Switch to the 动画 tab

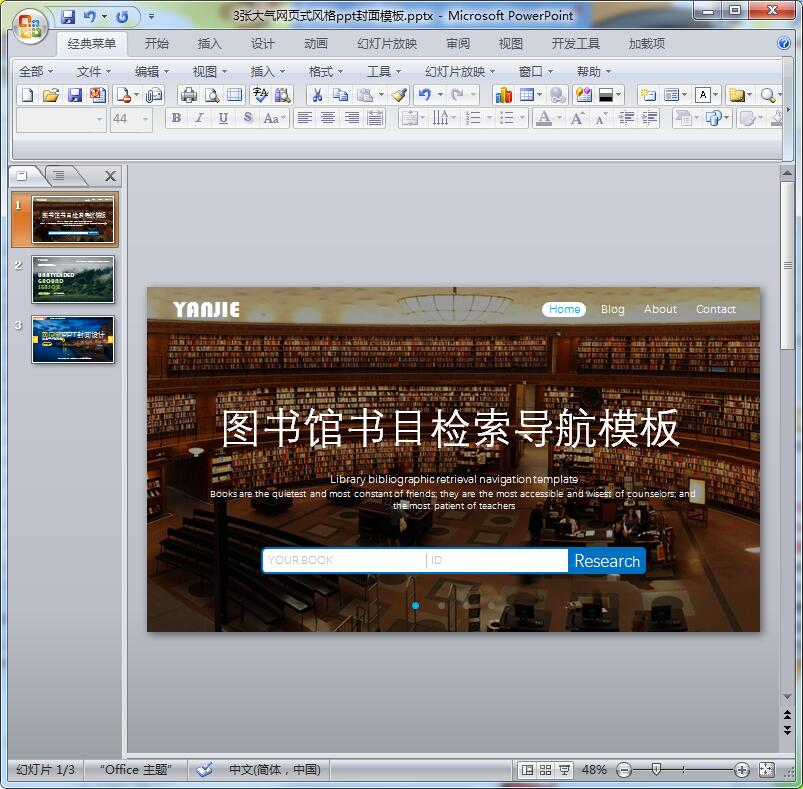(x=316, y=44)
